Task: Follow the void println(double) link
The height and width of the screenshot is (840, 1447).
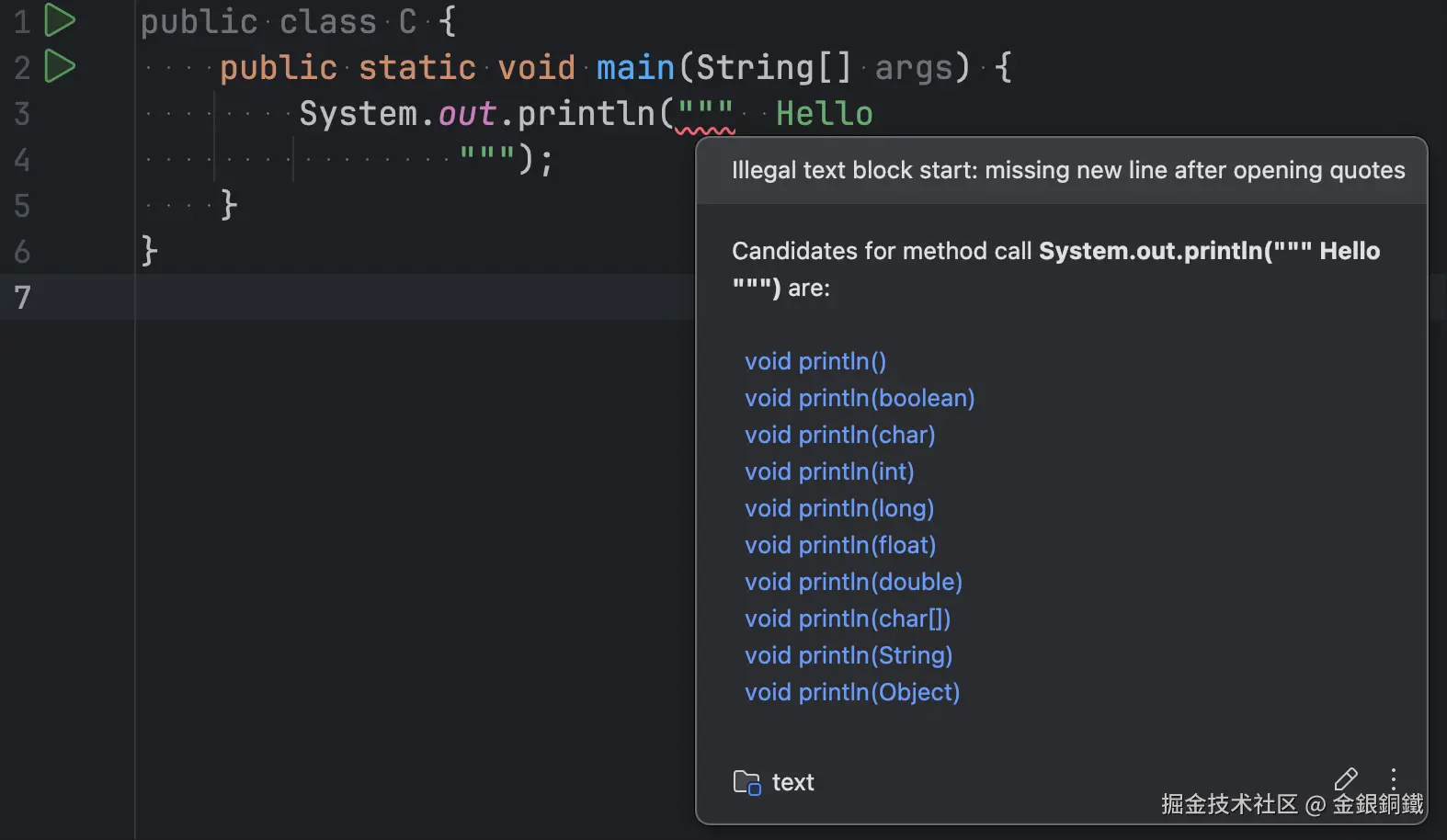Action: 853,582
